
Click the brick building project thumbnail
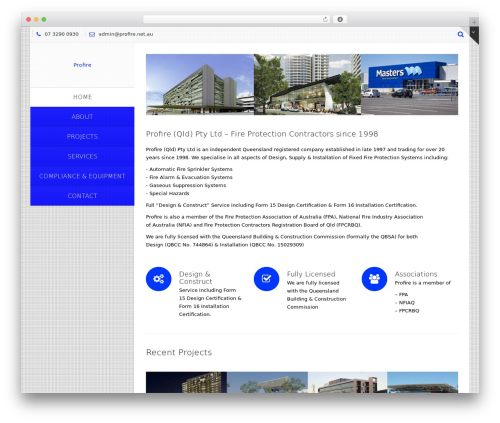pos(348,382)
